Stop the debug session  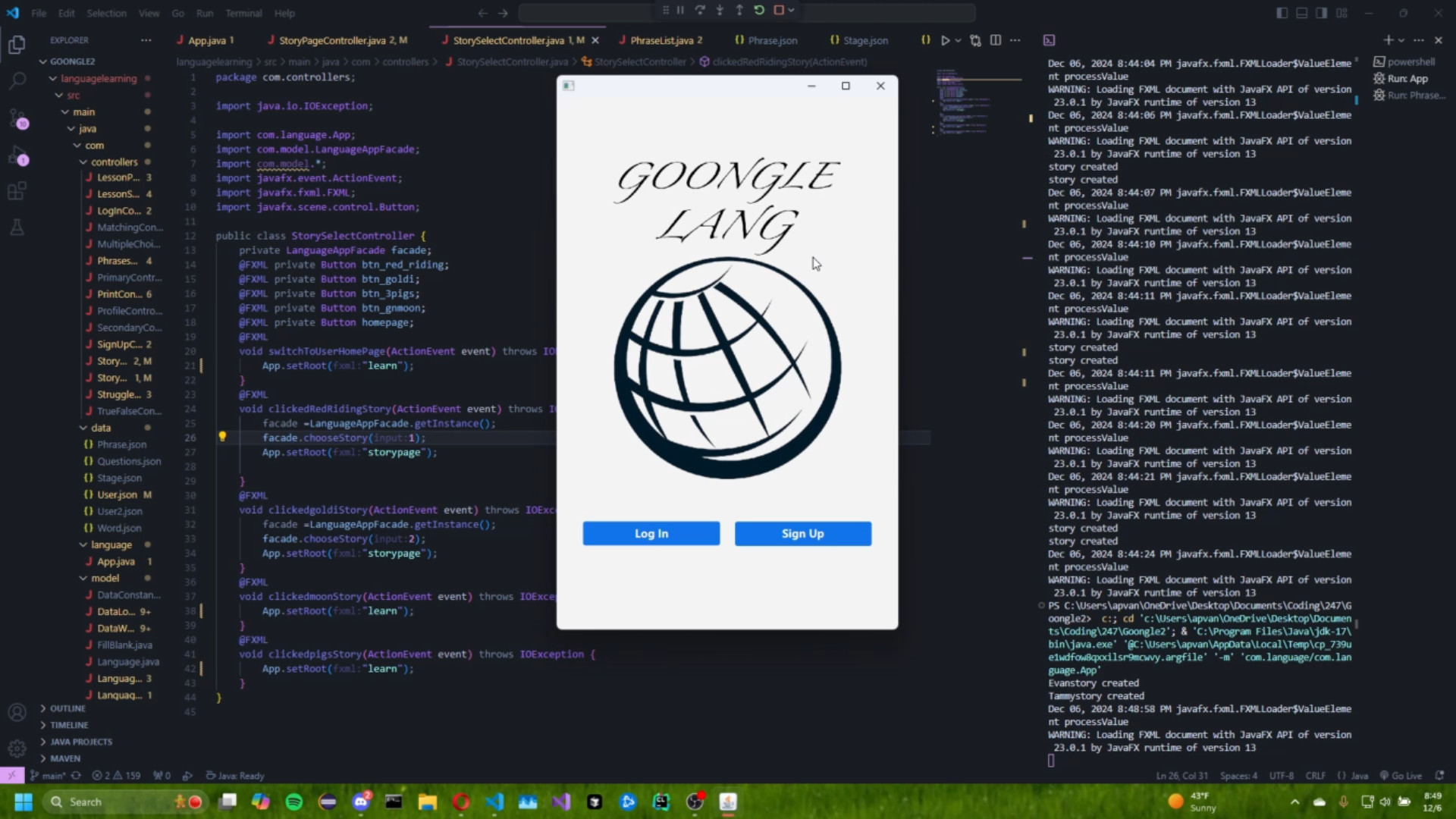click(x=779, y=11)
